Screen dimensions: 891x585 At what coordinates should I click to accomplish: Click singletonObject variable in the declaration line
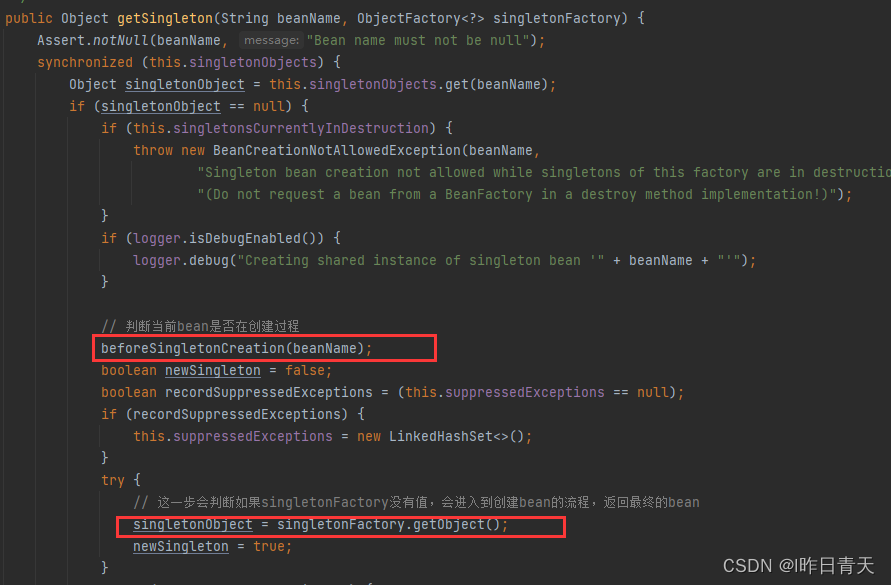point(185,84)
